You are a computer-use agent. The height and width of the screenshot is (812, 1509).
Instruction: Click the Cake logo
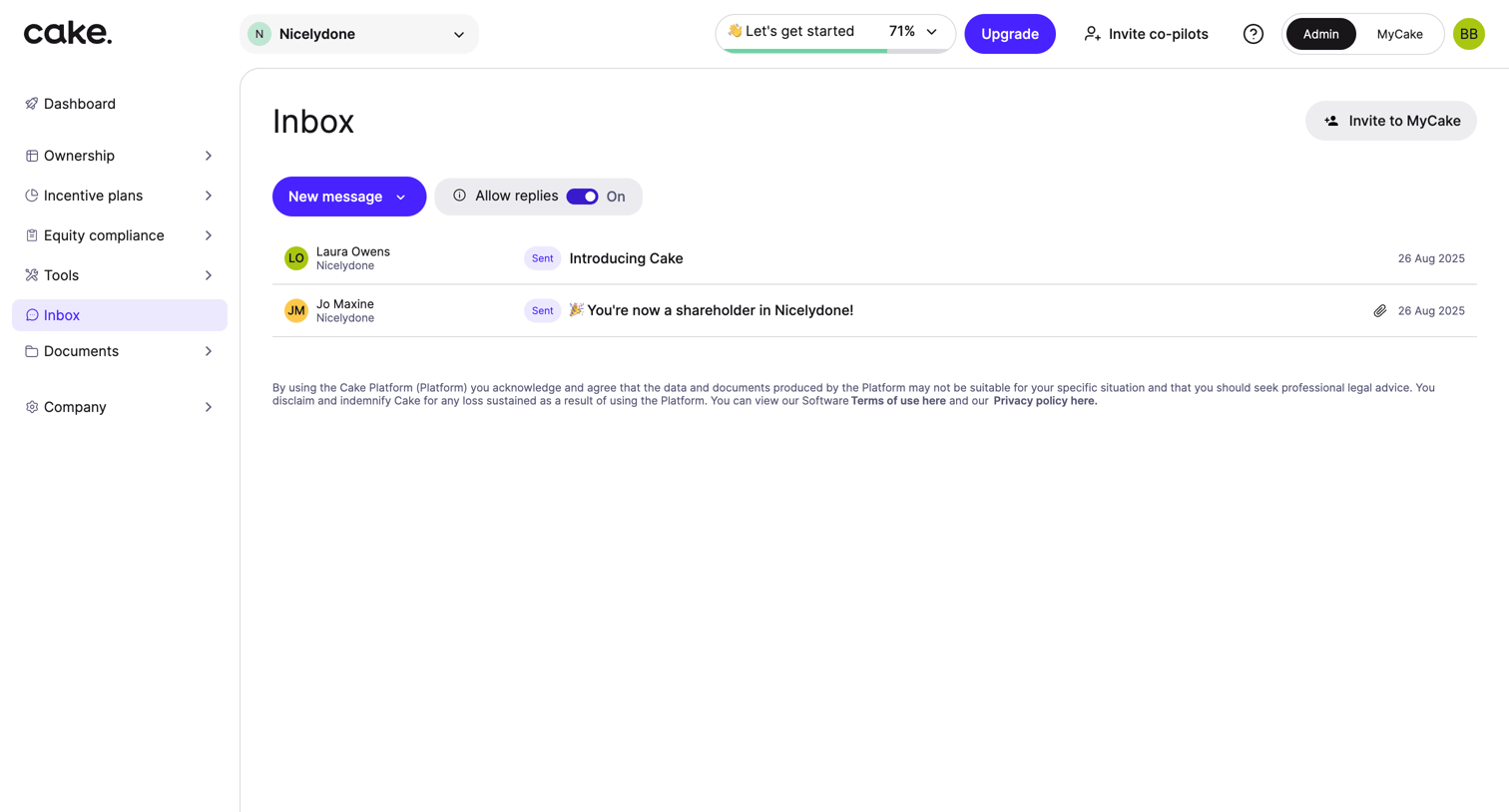68,33
